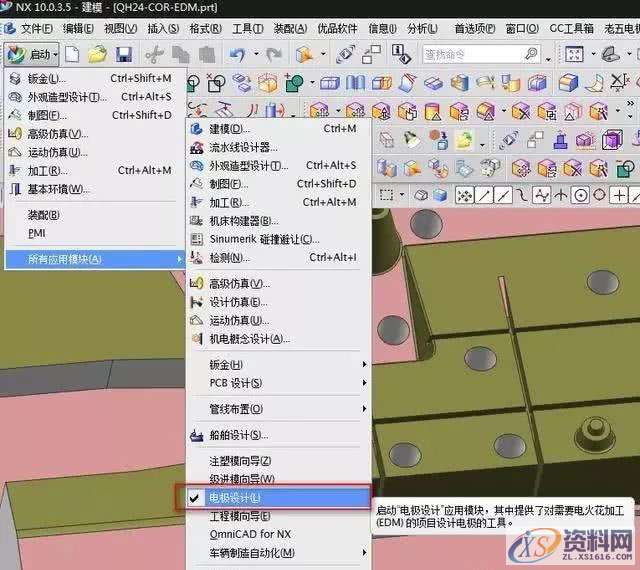This screenshot has height=570, width=640.
Task: Open the 装配(A) menu
Action: pos(290,29)
